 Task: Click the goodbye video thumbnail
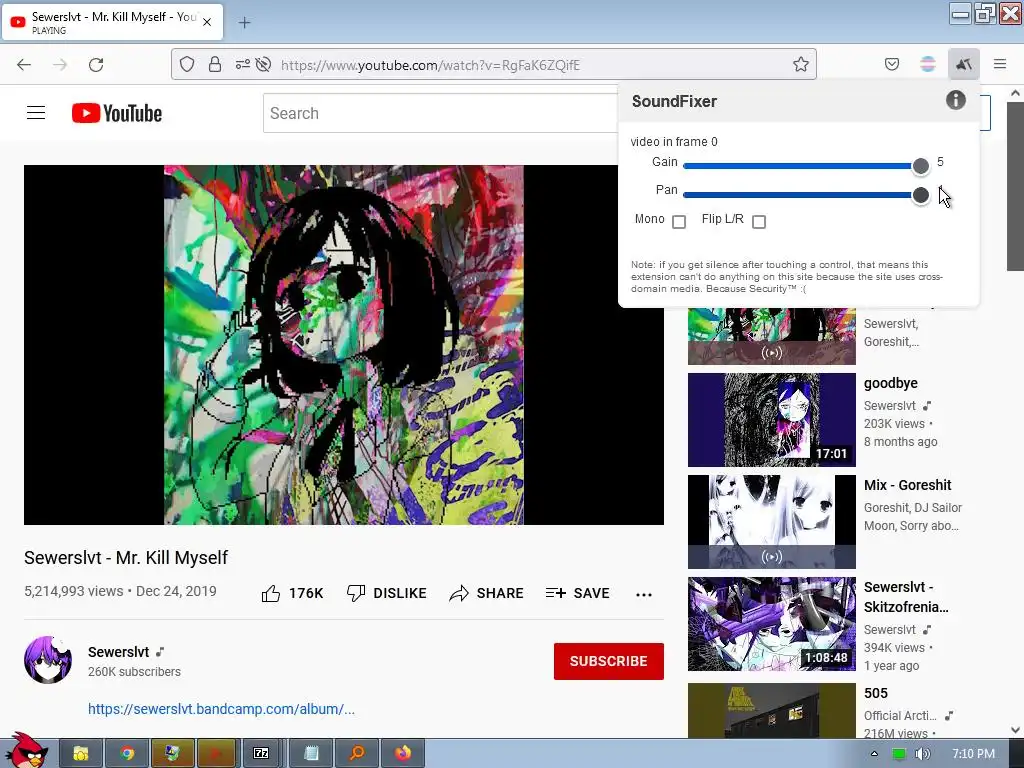click(771, 420)
